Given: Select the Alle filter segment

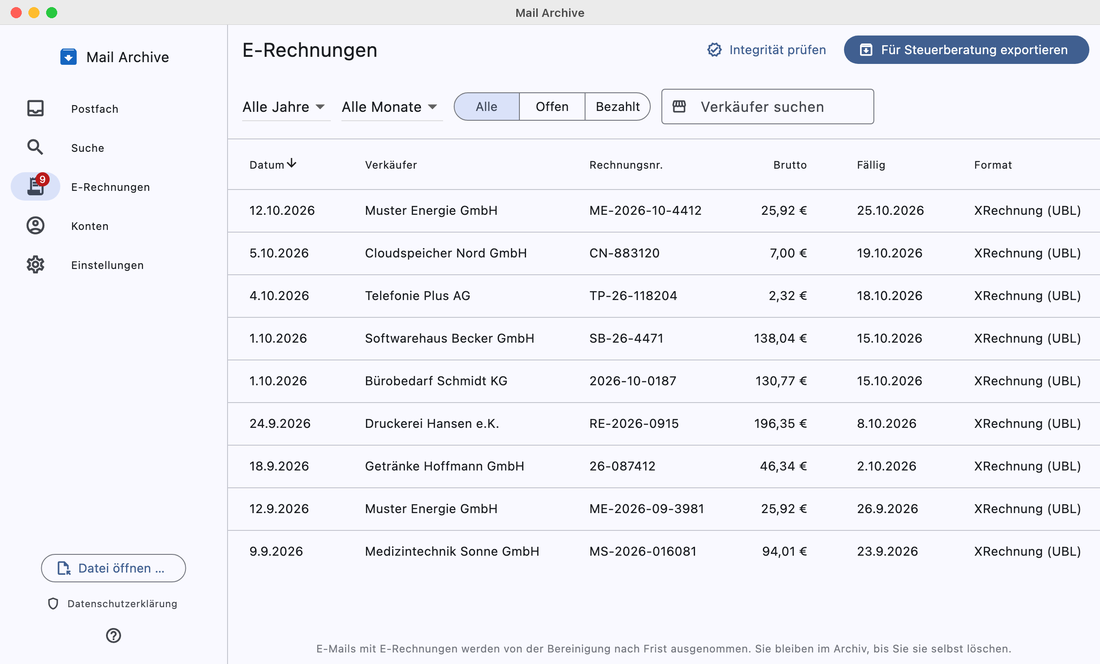Looking at the screenshot, I should click(487, 107).
